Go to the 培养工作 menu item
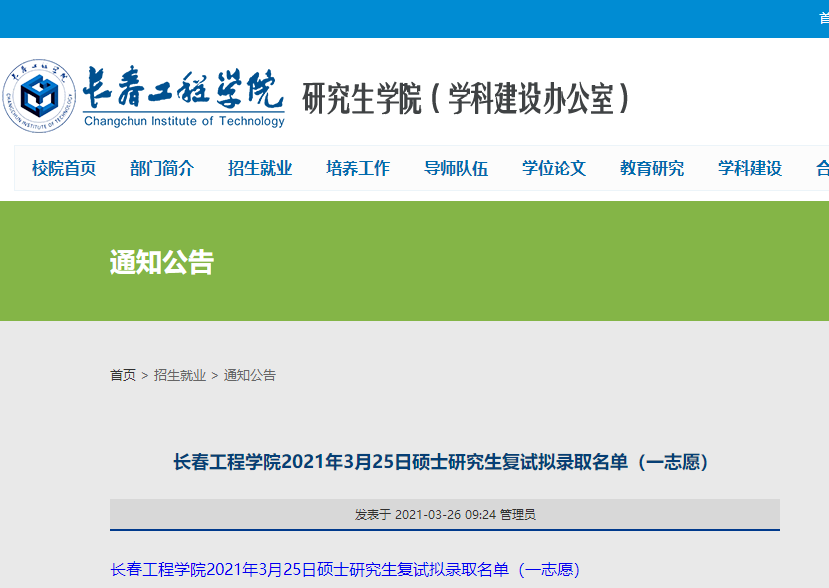 point(358,168)
